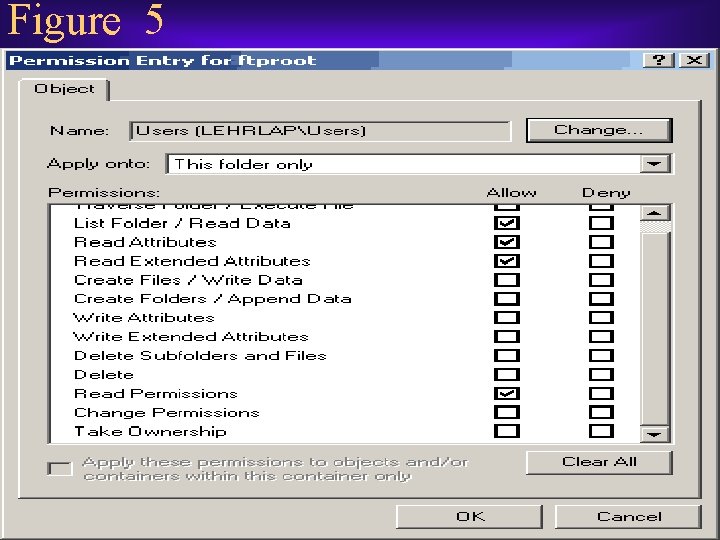Check Deny for Write Extended Attributes
The image size is (720, 540).
pyautogui.click(x=602, y=337)
